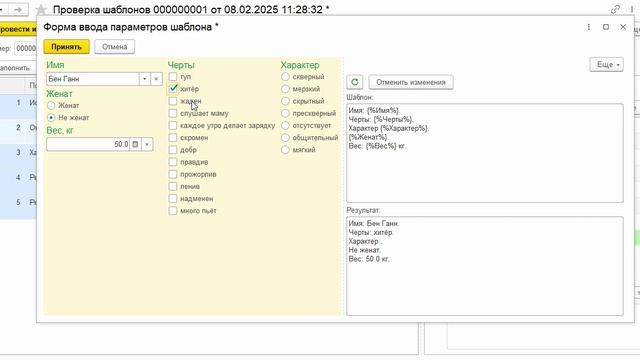Add window to favorites with star icon

(x=41, y=9)
